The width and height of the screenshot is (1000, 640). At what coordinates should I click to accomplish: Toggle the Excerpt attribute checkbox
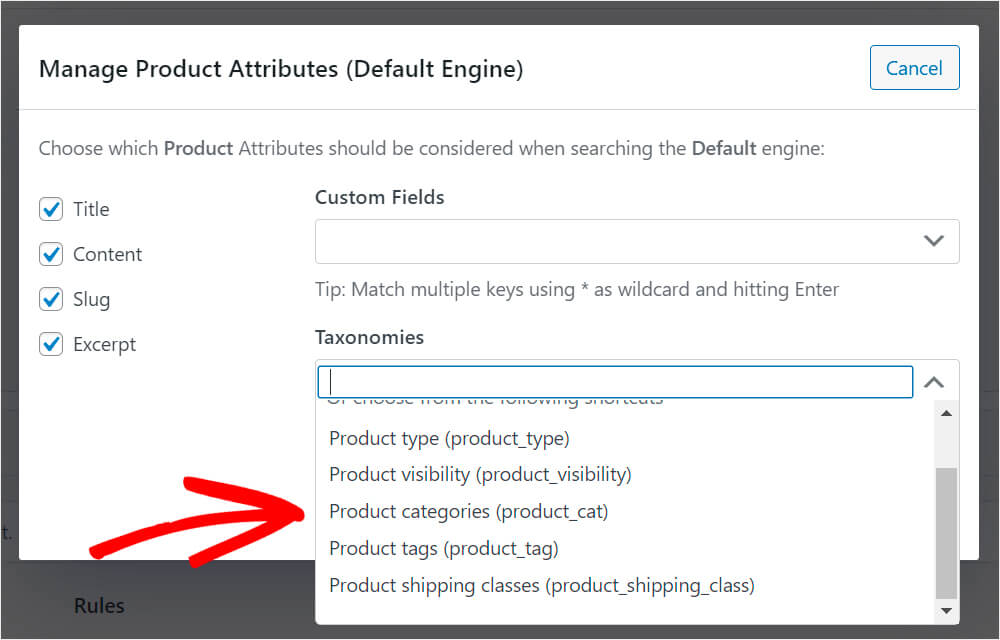(51, 344)
